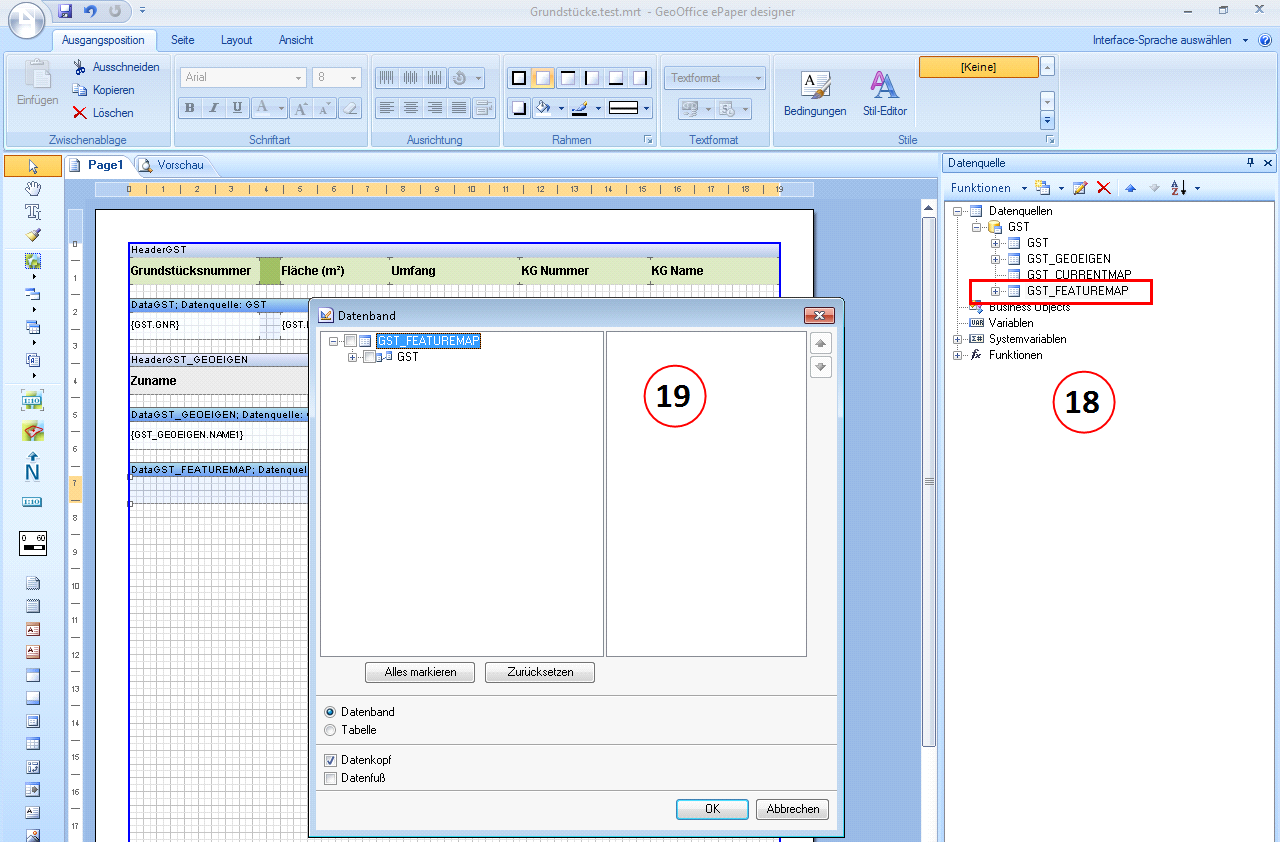
Task: Click the GST_CURRENTMAP tree item
Action: point(1078,275)
